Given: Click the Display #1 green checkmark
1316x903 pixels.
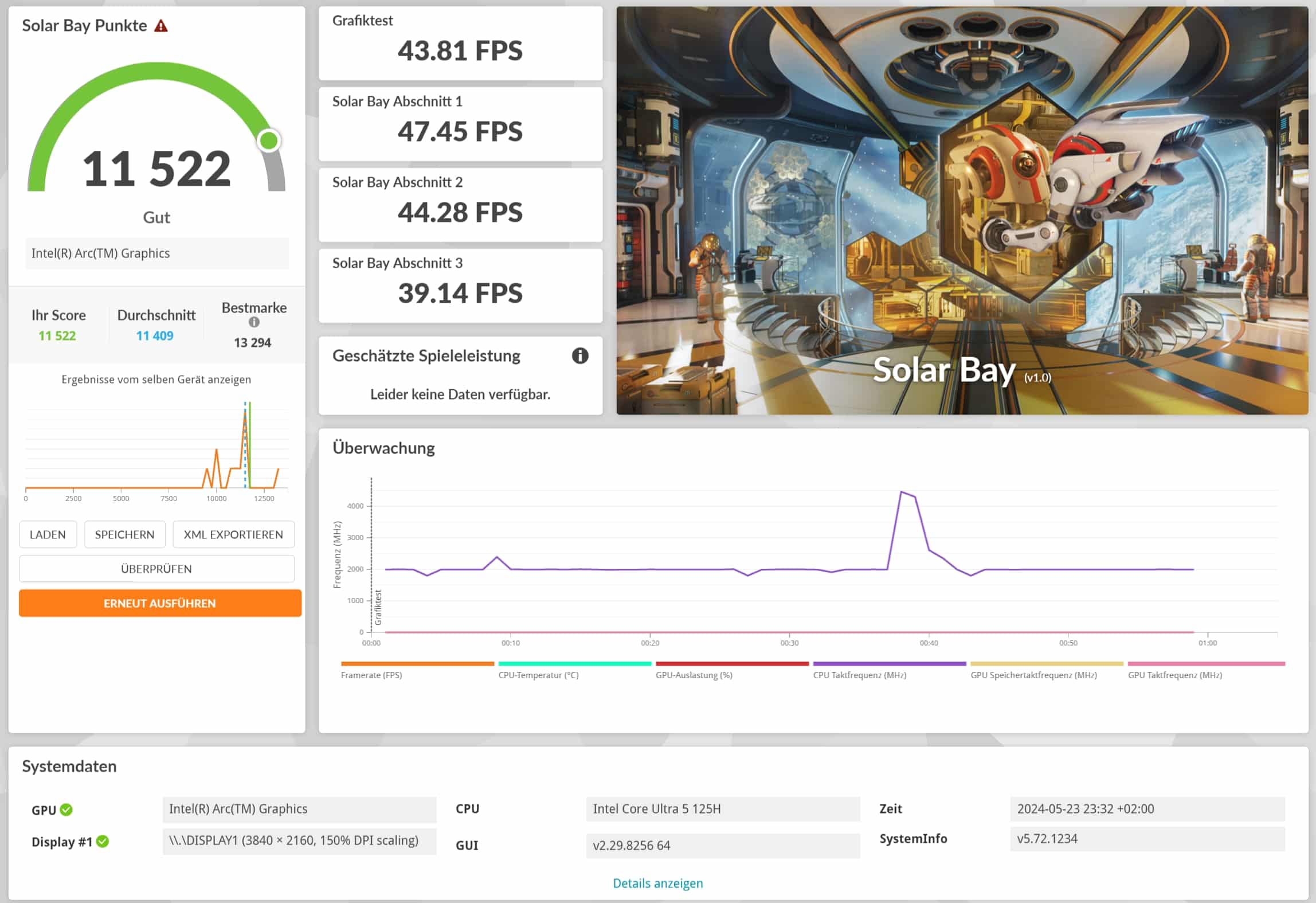Looking at the screenshot, I should (103, 841).
